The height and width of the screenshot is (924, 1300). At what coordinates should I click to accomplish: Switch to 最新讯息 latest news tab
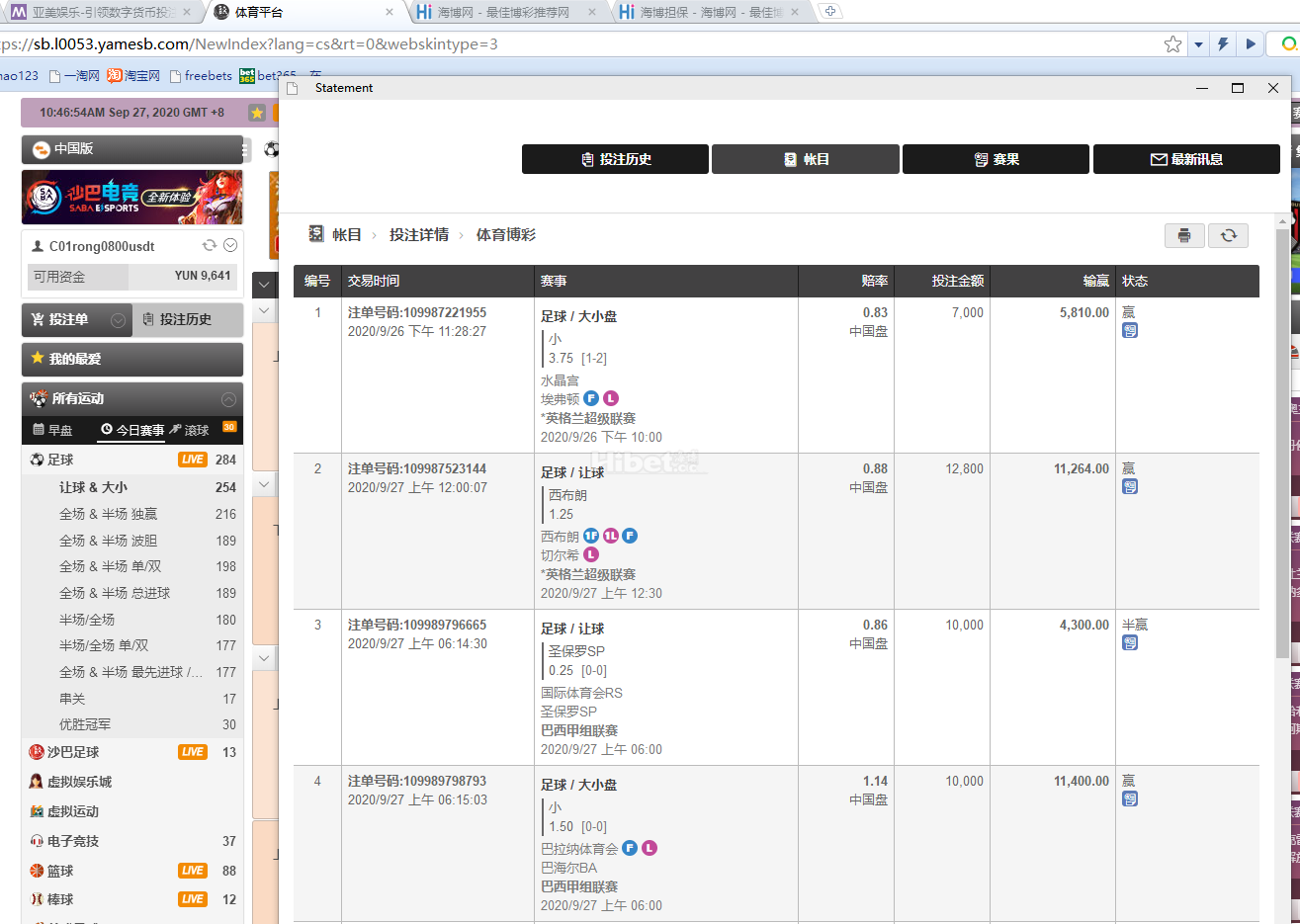click(x=1186, y=159)
